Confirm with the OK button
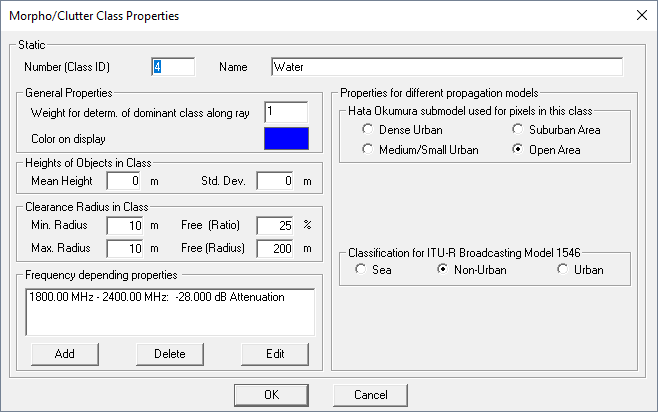This screenshot has height=412, width=658. click(x=271, y=394)
